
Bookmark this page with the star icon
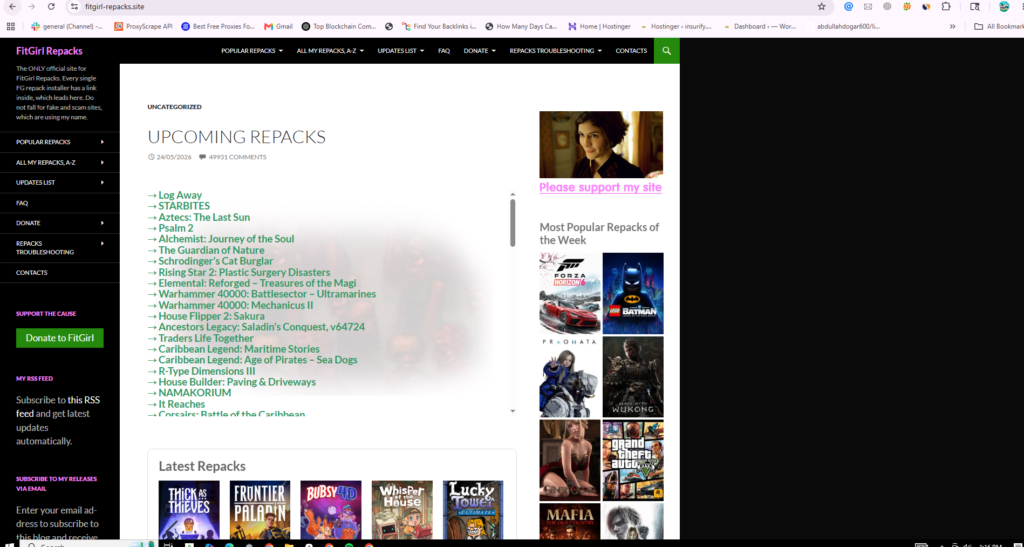[822, 7]
